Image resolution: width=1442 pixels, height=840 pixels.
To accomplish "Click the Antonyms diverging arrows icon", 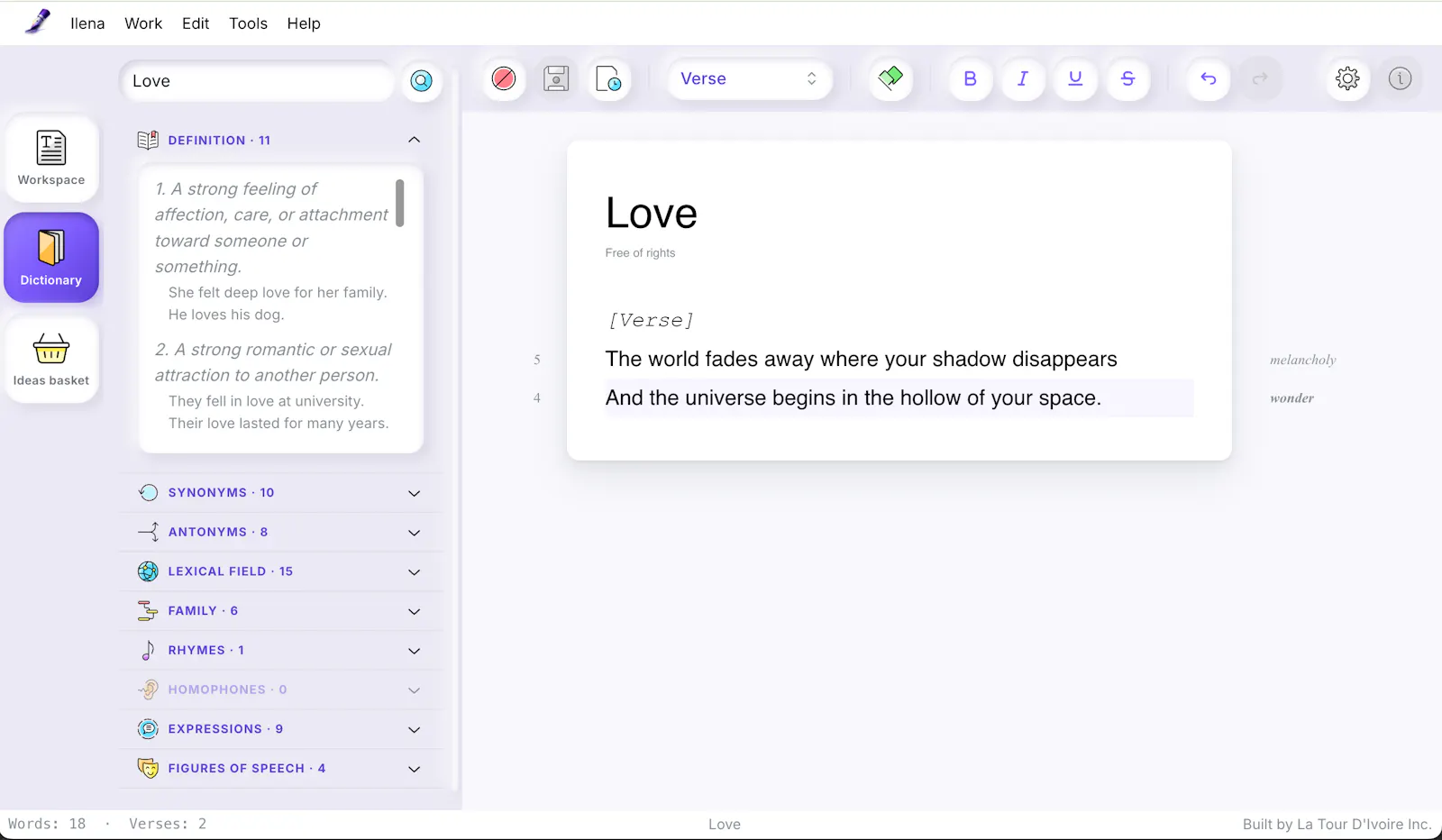I will [148, 532].
